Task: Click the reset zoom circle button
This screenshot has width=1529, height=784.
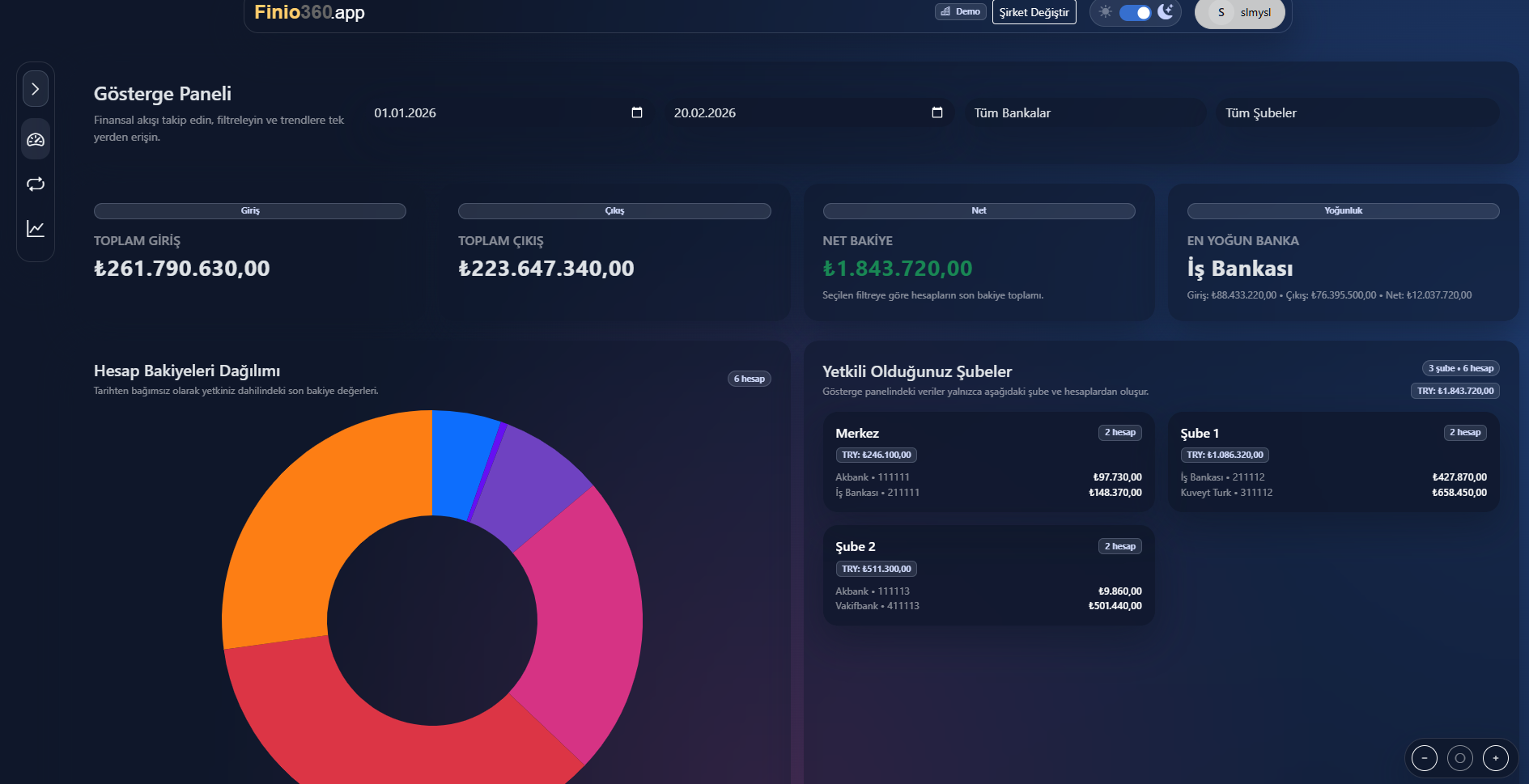Action: (1459, 758)
